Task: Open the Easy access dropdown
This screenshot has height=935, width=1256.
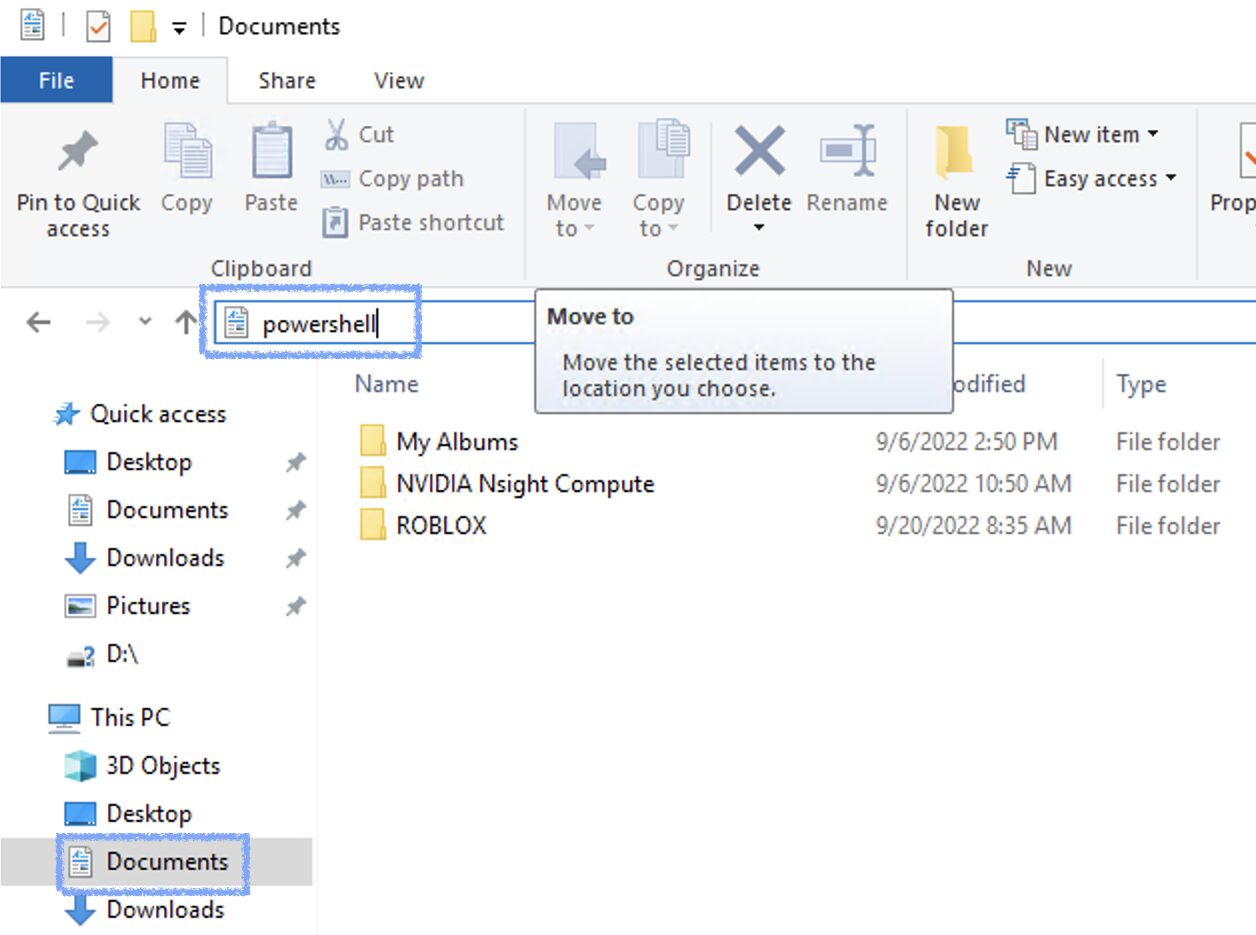Action: coord(1088,179)
